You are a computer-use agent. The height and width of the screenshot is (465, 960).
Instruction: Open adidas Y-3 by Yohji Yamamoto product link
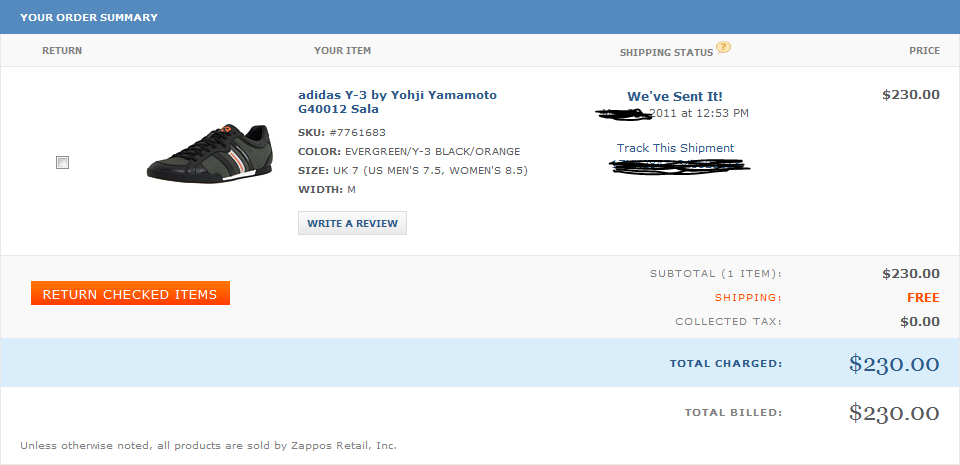397,102
